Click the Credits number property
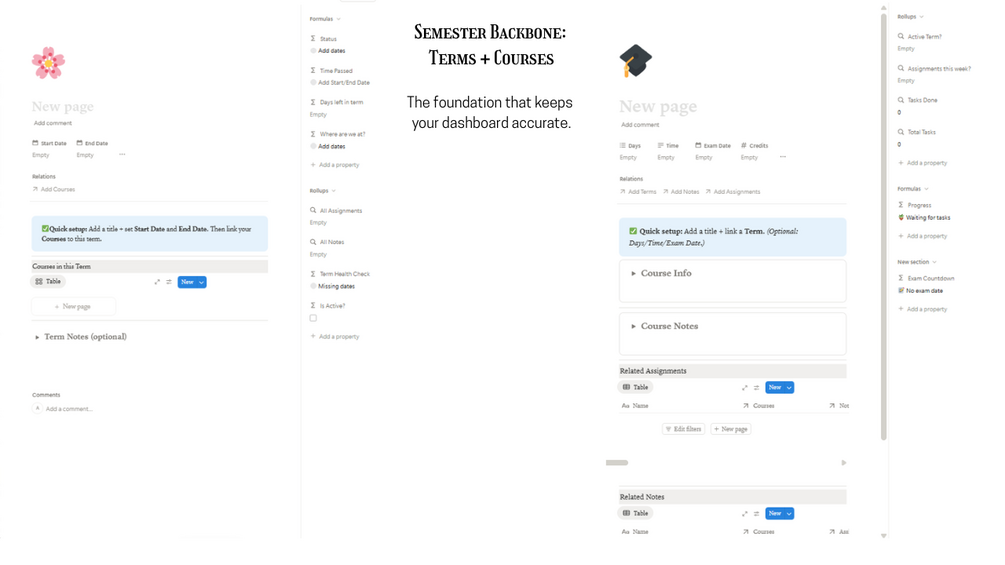 click(754, 146)
